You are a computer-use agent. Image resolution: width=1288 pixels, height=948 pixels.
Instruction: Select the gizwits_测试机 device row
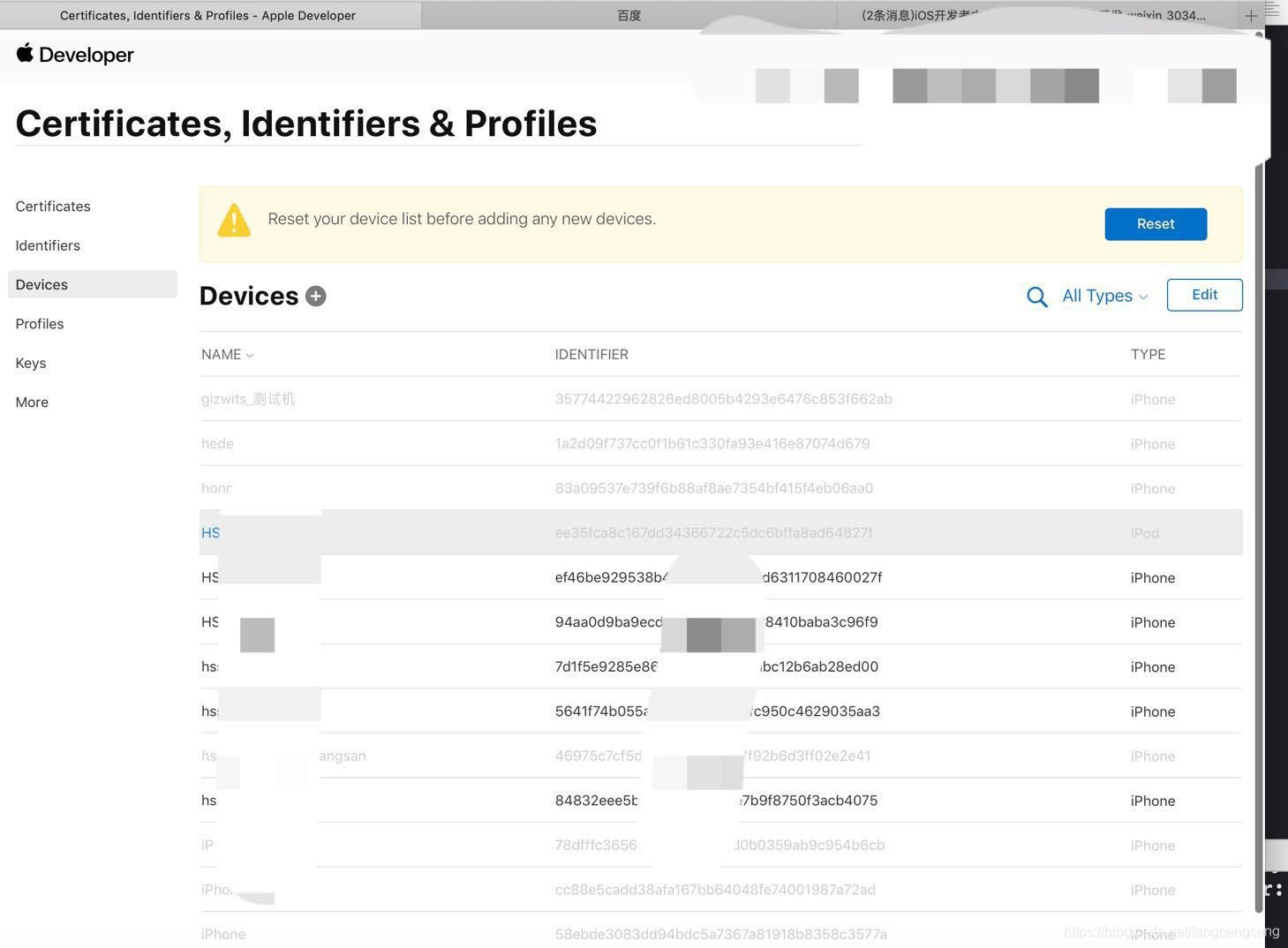click(720, 399)
